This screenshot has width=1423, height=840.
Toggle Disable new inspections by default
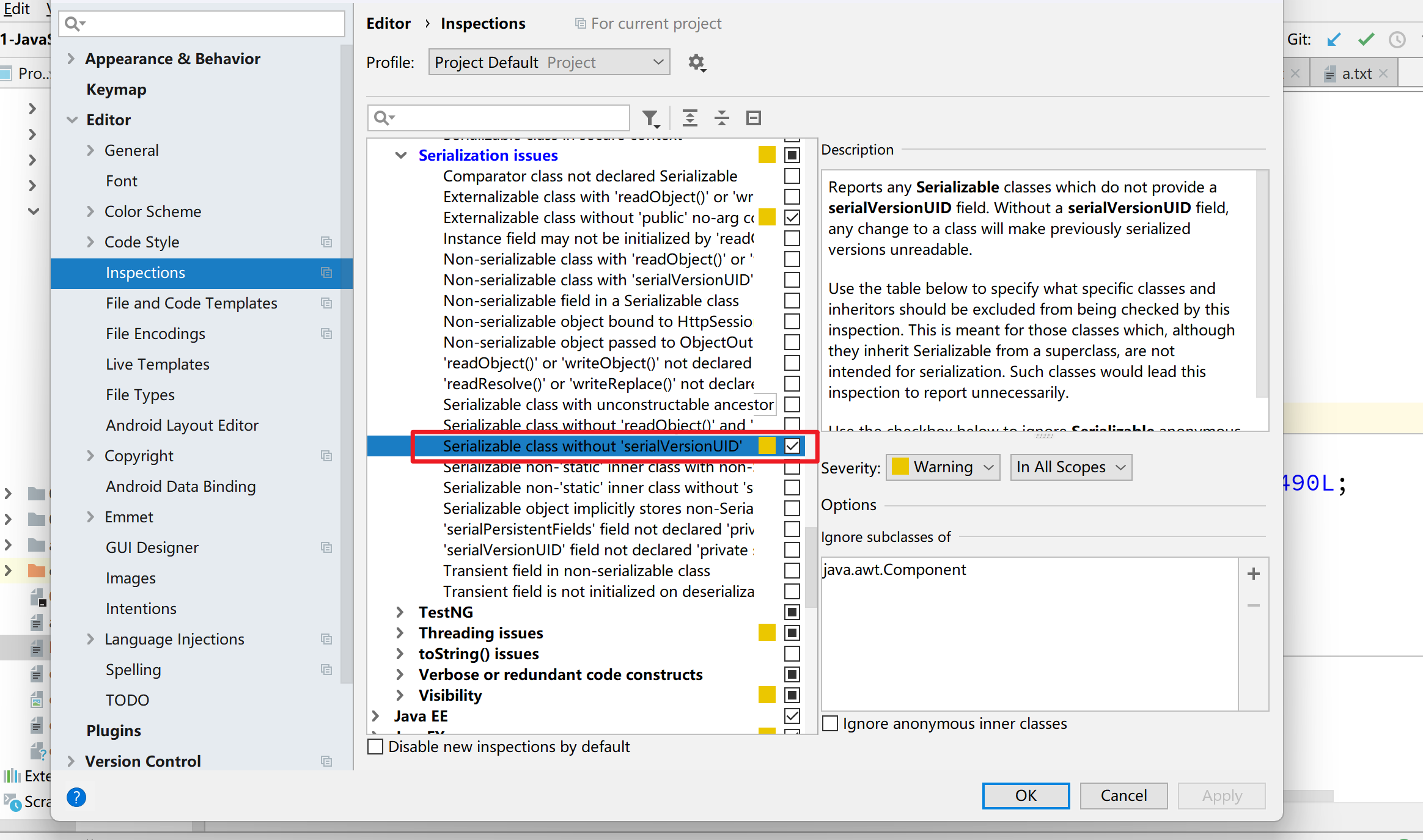(x=375, y=747)
